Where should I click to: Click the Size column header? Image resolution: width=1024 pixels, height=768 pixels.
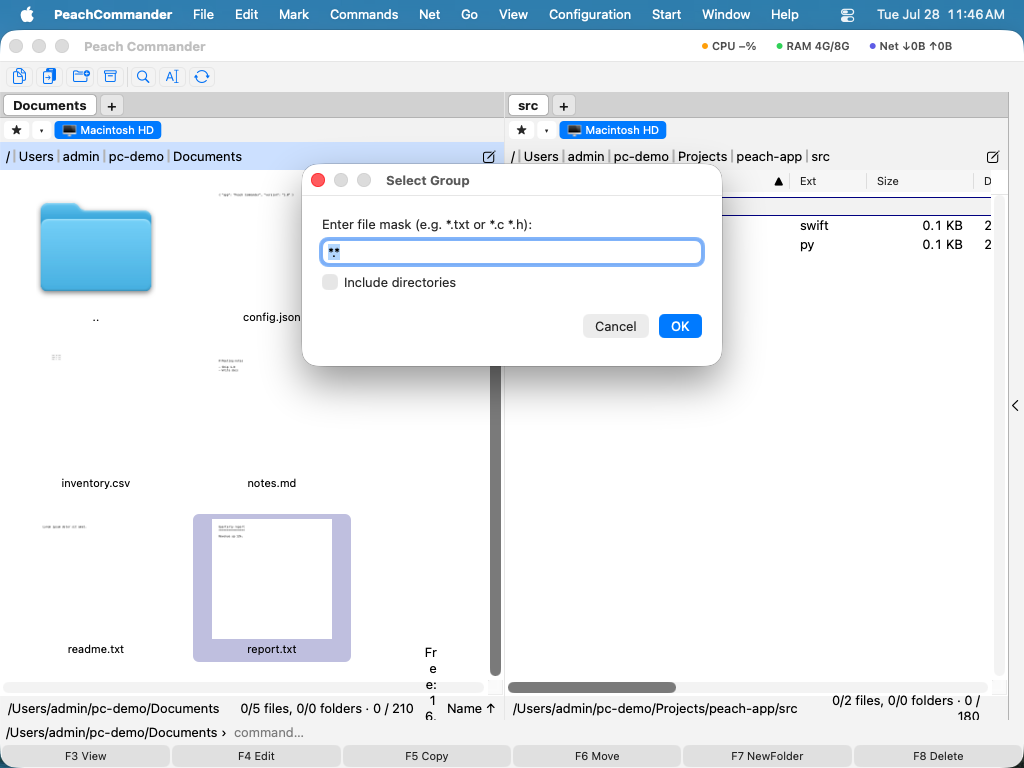pyautogui.click(x=888, y=182)
